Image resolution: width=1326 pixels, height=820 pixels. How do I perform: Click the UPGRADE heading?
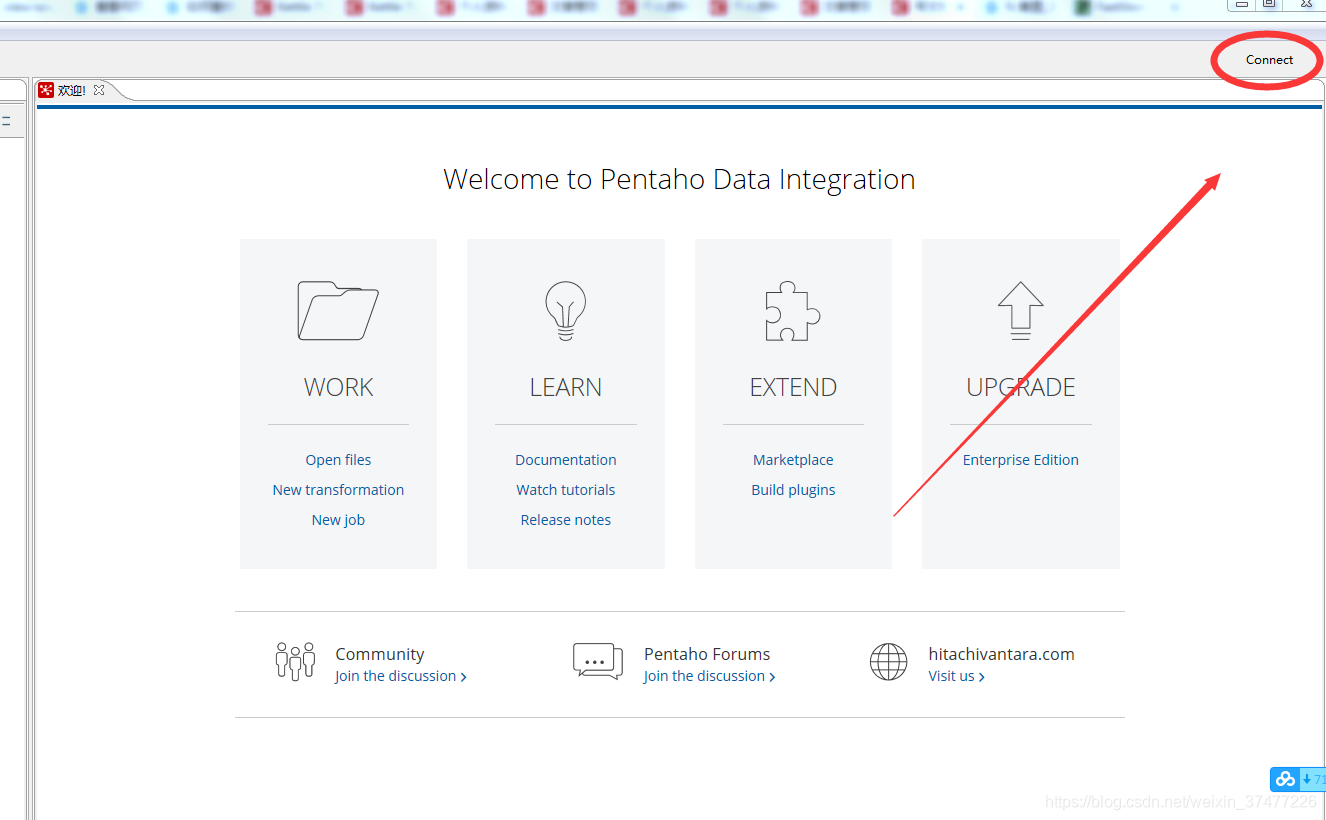point(1021,387)
